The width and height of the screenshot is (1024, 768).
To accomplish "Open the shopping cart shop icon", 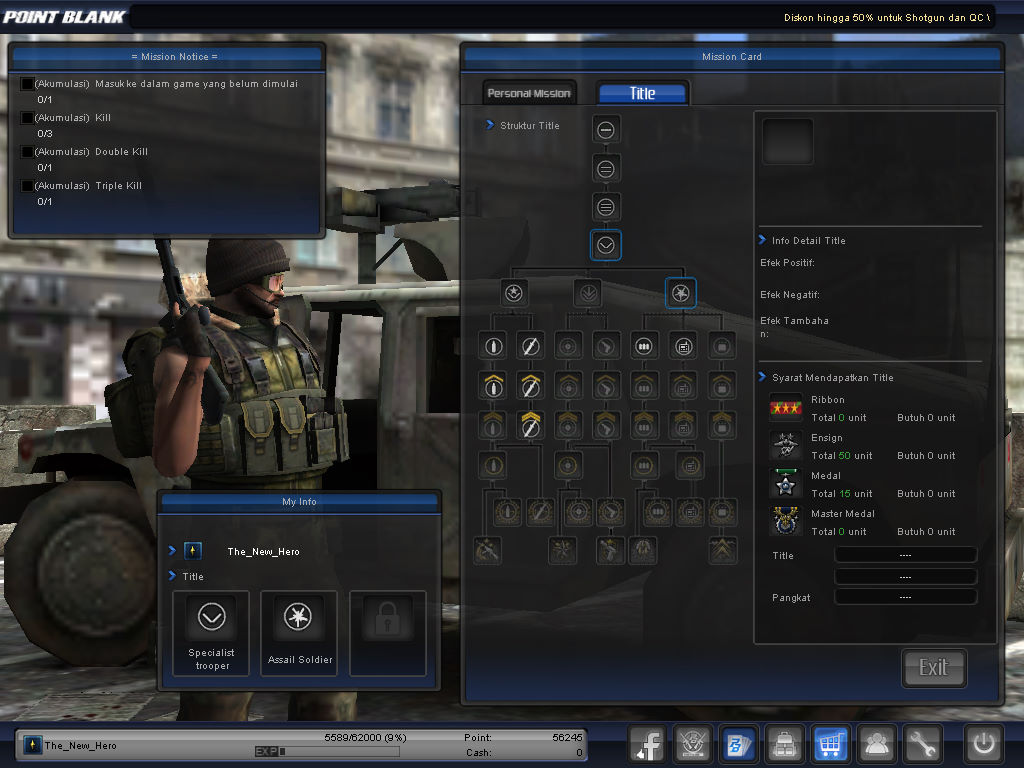I will (830, 744).
